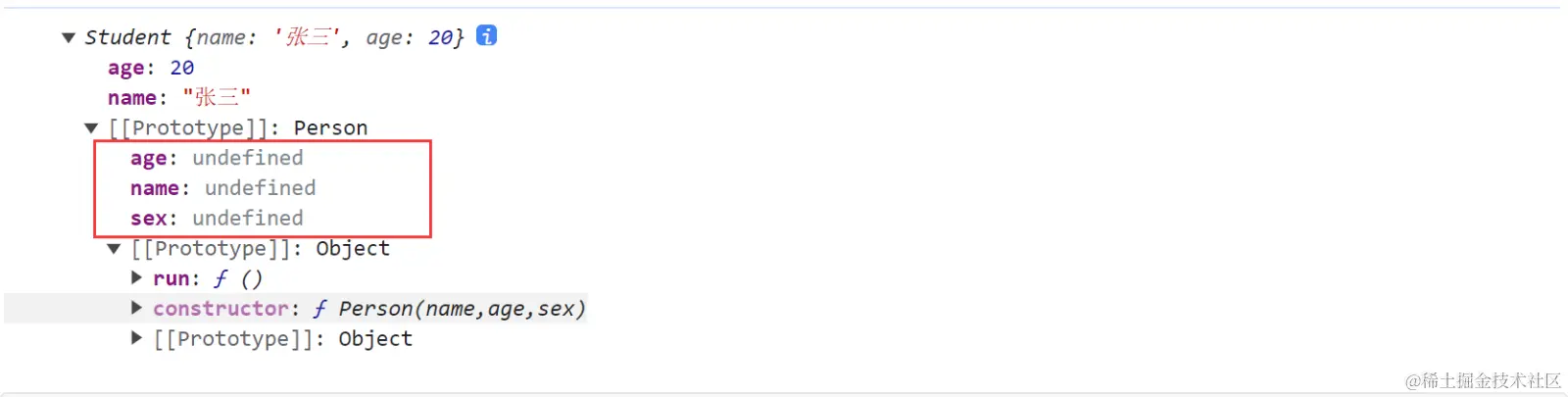1568x397 pixels.
Task: Click the f Person(name,age,sex) function text
Action: (449, 309)
